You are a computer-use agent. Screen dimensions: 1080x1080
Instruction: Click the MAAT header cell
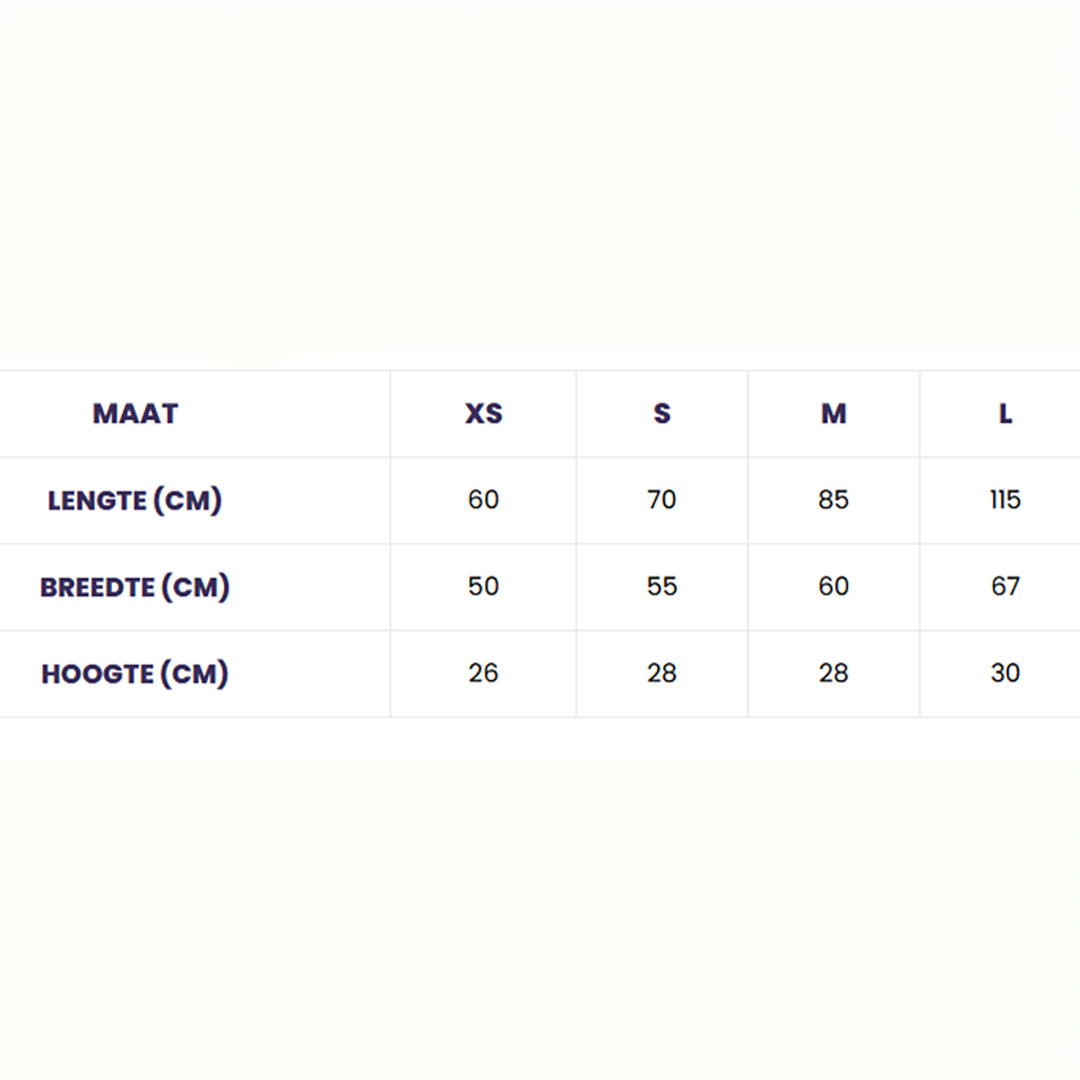[135, 414]
